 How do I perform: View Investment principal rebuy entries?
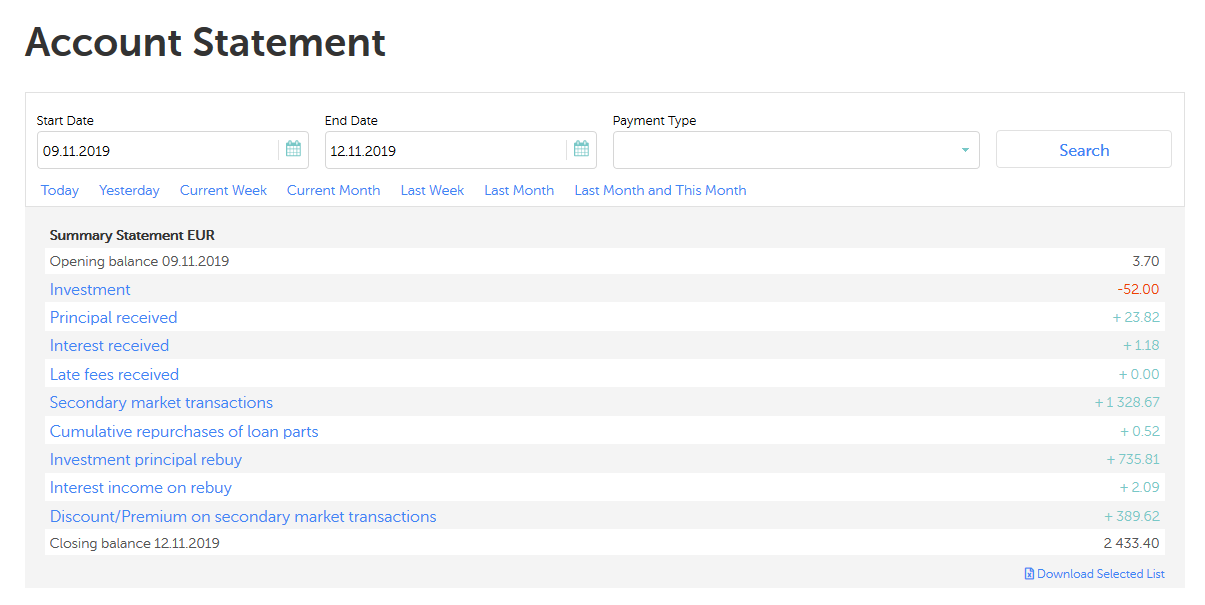(x=146, y=459)
